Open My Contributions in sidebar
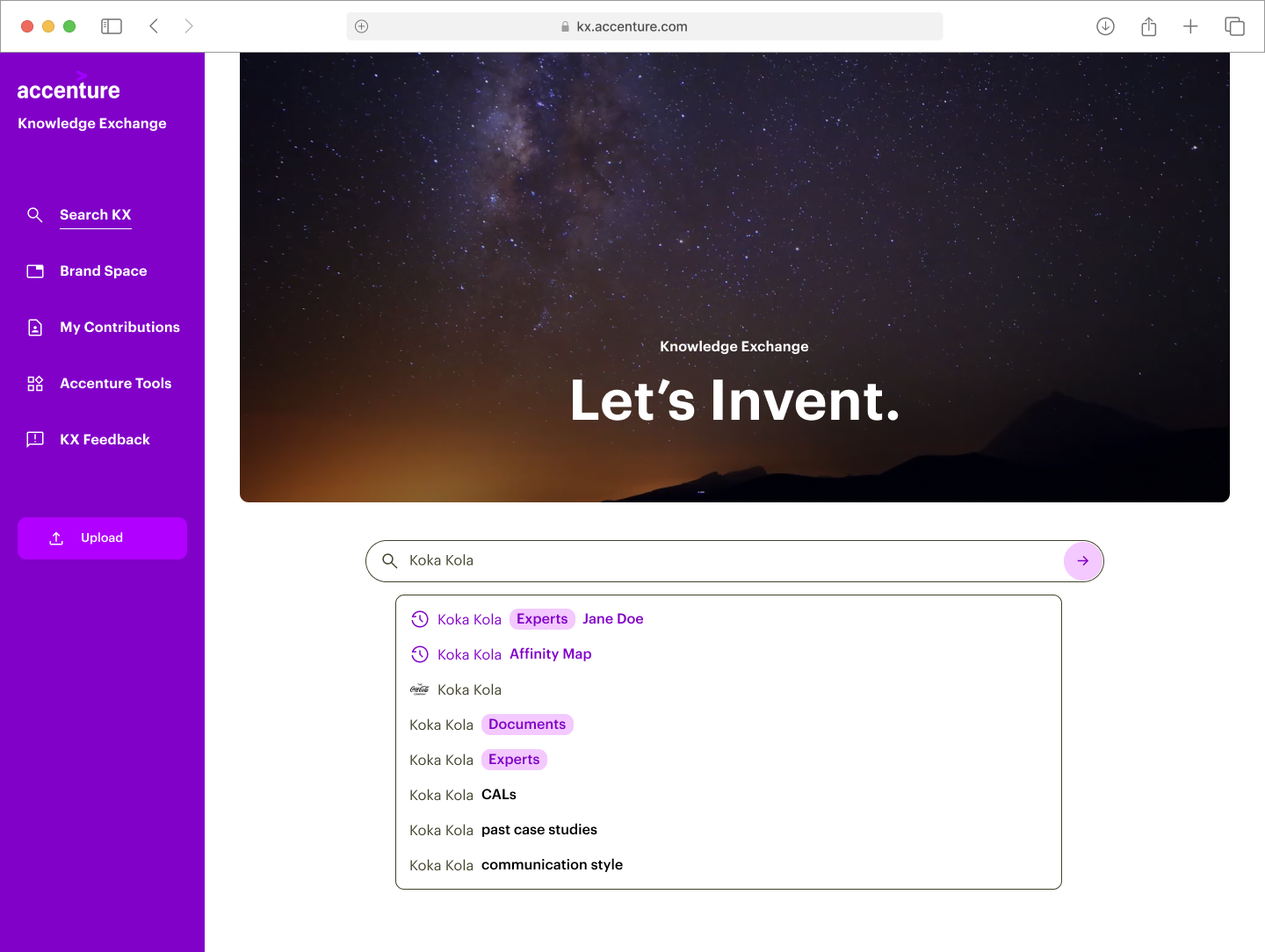 (x=119, y=328)
